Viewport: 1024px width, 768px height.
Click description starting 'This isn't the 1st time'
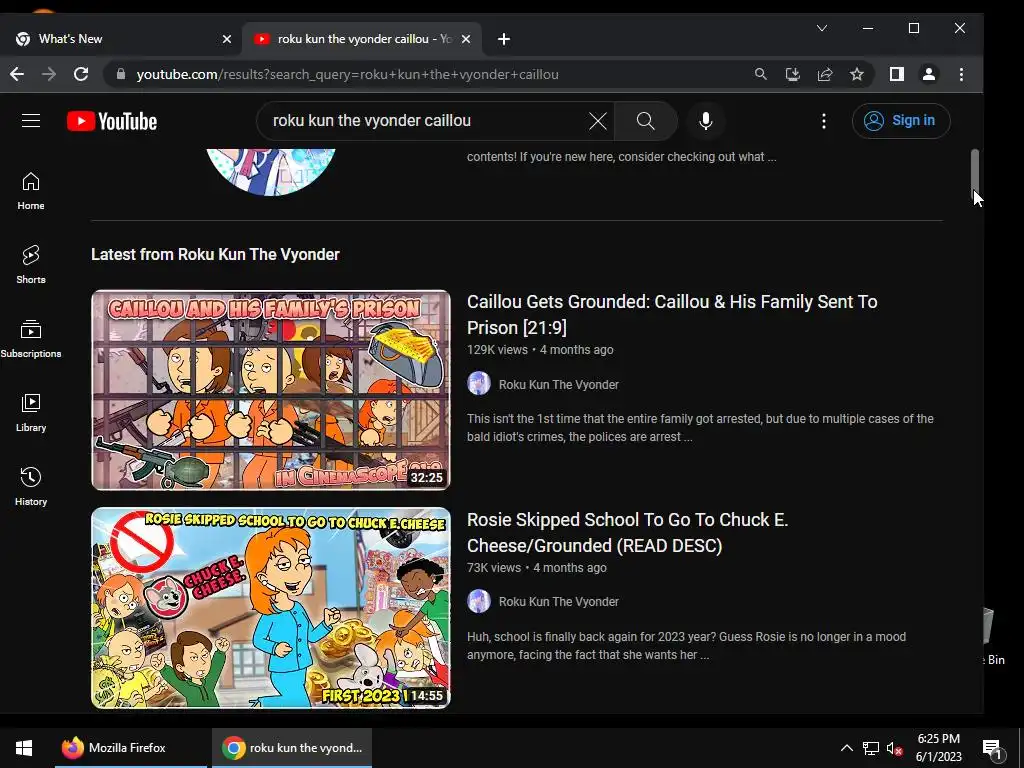[700, 428]
